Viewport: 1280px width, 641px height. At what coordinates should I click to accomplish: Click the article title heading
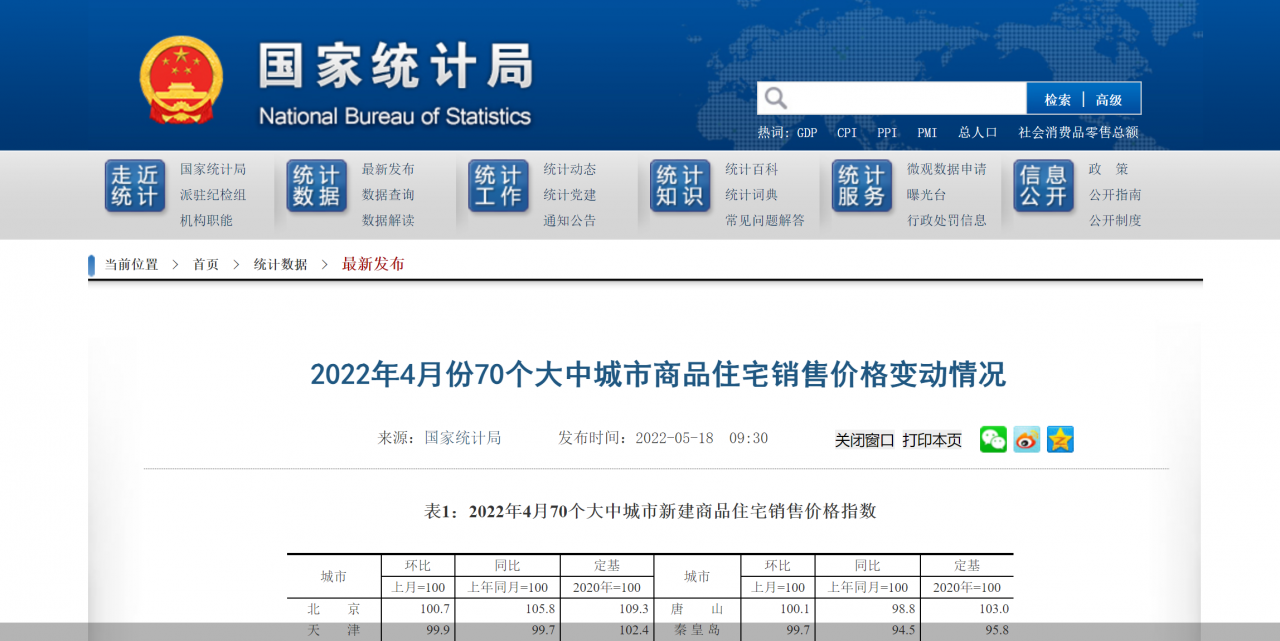pos(658,375)
